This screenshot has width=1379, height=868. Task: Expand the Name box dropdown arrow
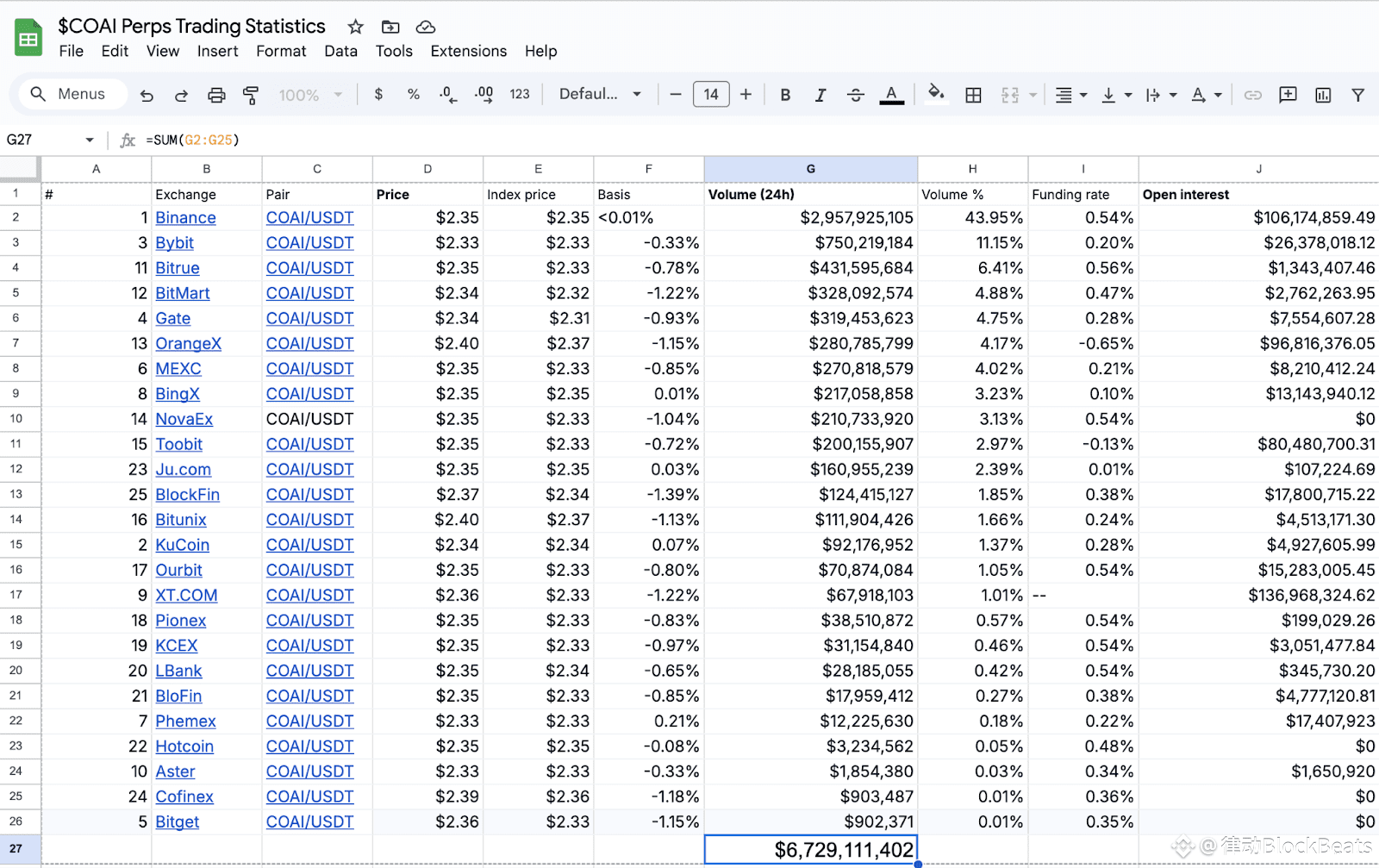tap(89, 140)
